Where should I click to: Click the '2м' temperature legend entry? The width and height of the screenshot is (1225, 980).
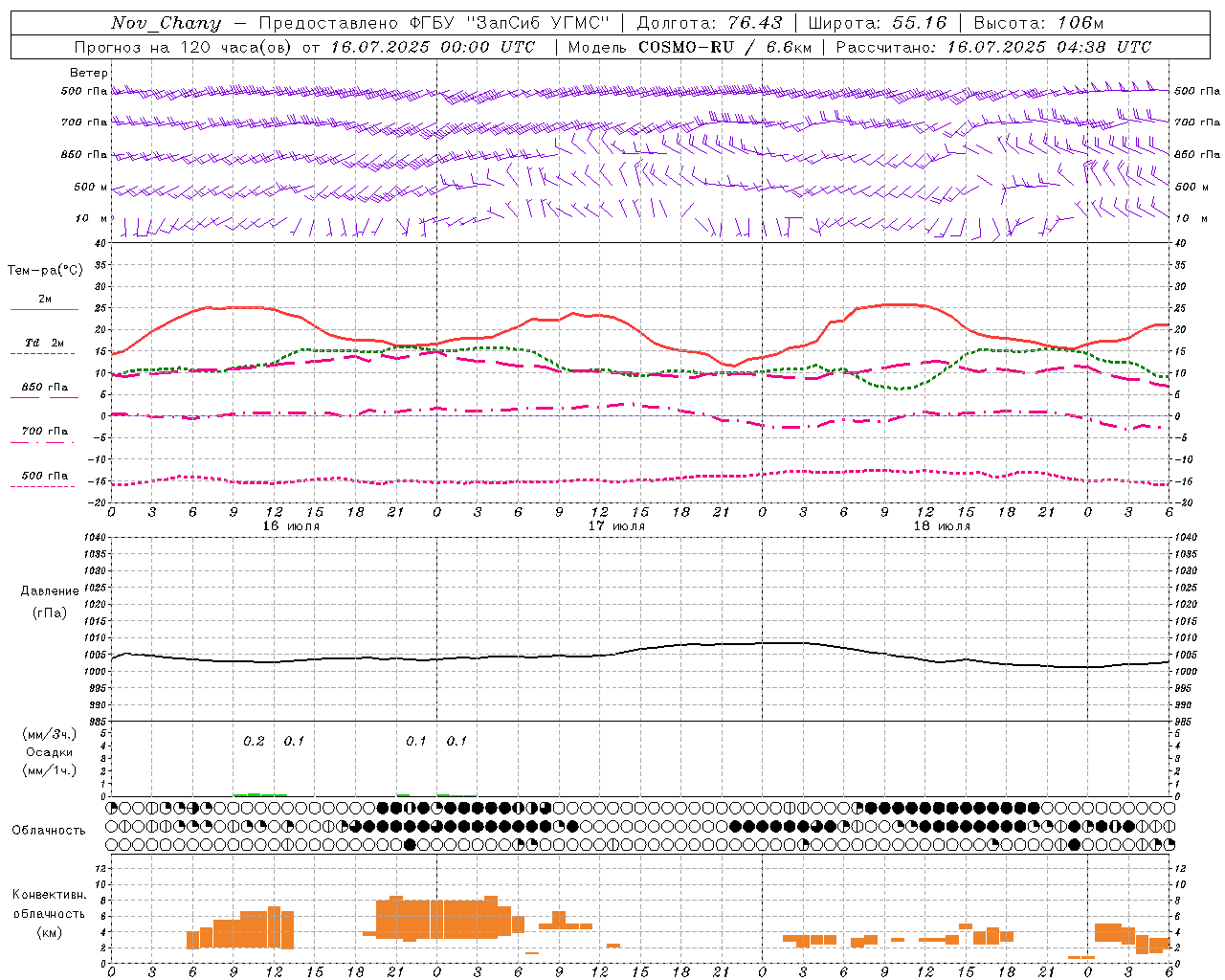tap(45, 299)
